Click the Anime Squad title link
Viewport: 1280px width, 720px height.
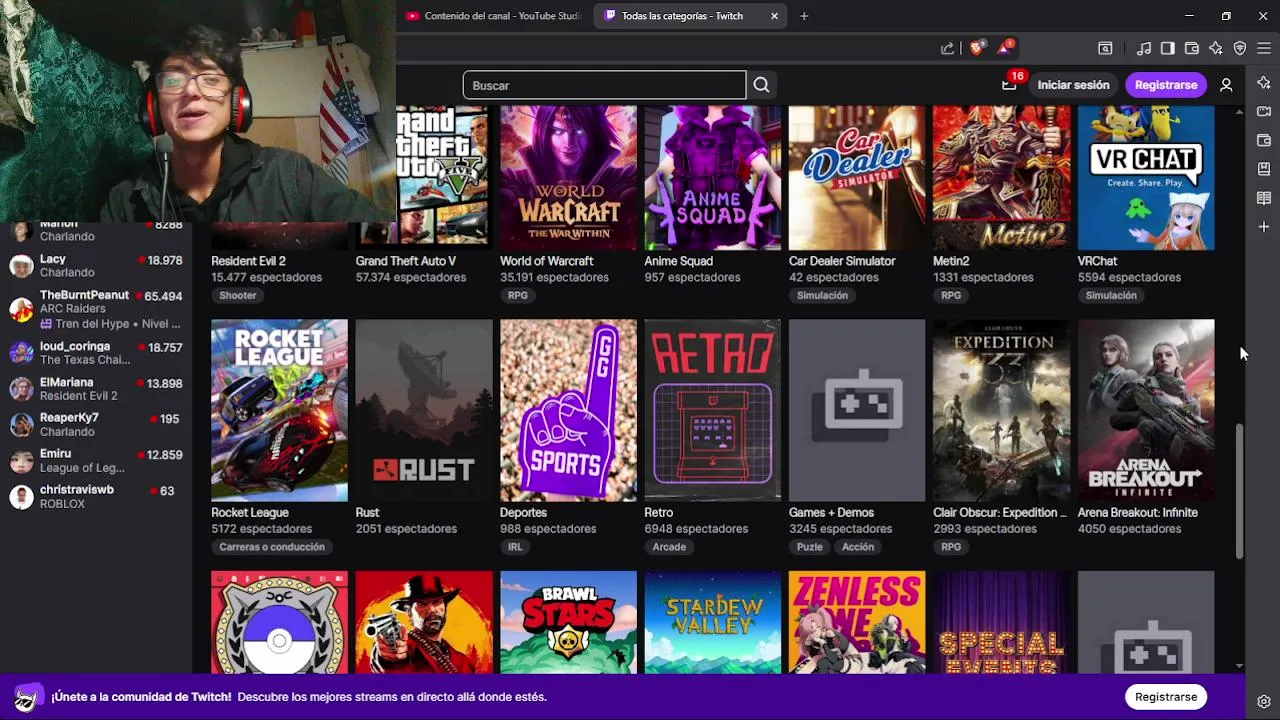[678, 261]
